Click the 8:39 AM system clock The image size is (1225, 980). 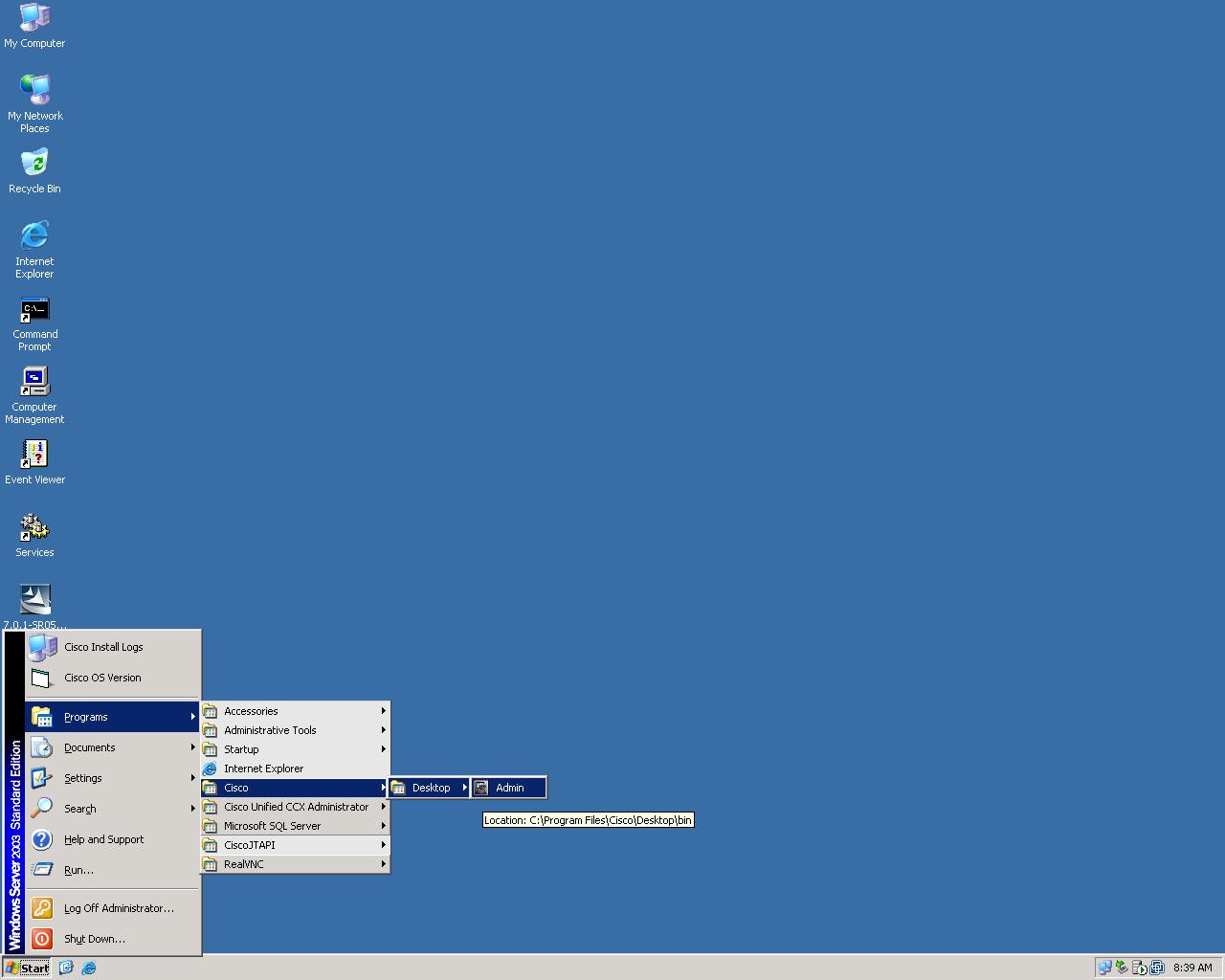click(1192, 968)
